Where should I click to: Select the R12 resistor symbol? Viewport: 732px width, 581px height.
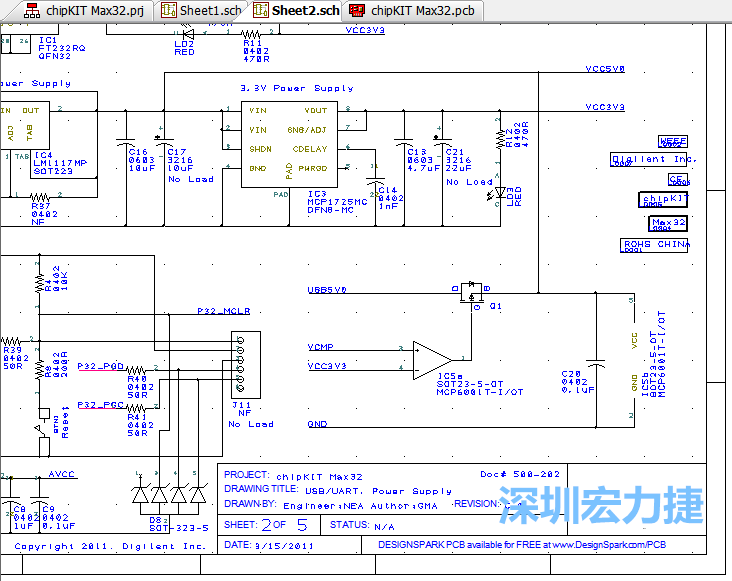[499, 139]
